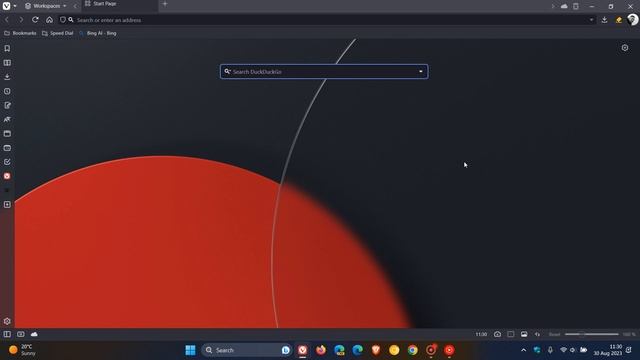Screen dimensions: 640x360
Task: Toggle images and animation in the status bar
Action: point(524,334)
